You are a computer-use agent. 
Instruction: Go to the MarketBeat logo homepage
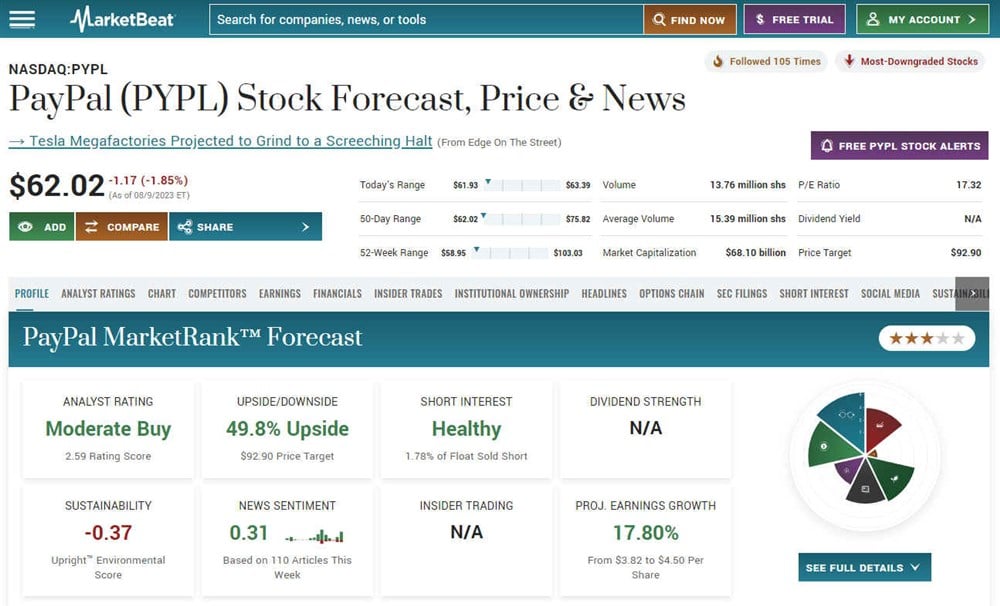122,19
